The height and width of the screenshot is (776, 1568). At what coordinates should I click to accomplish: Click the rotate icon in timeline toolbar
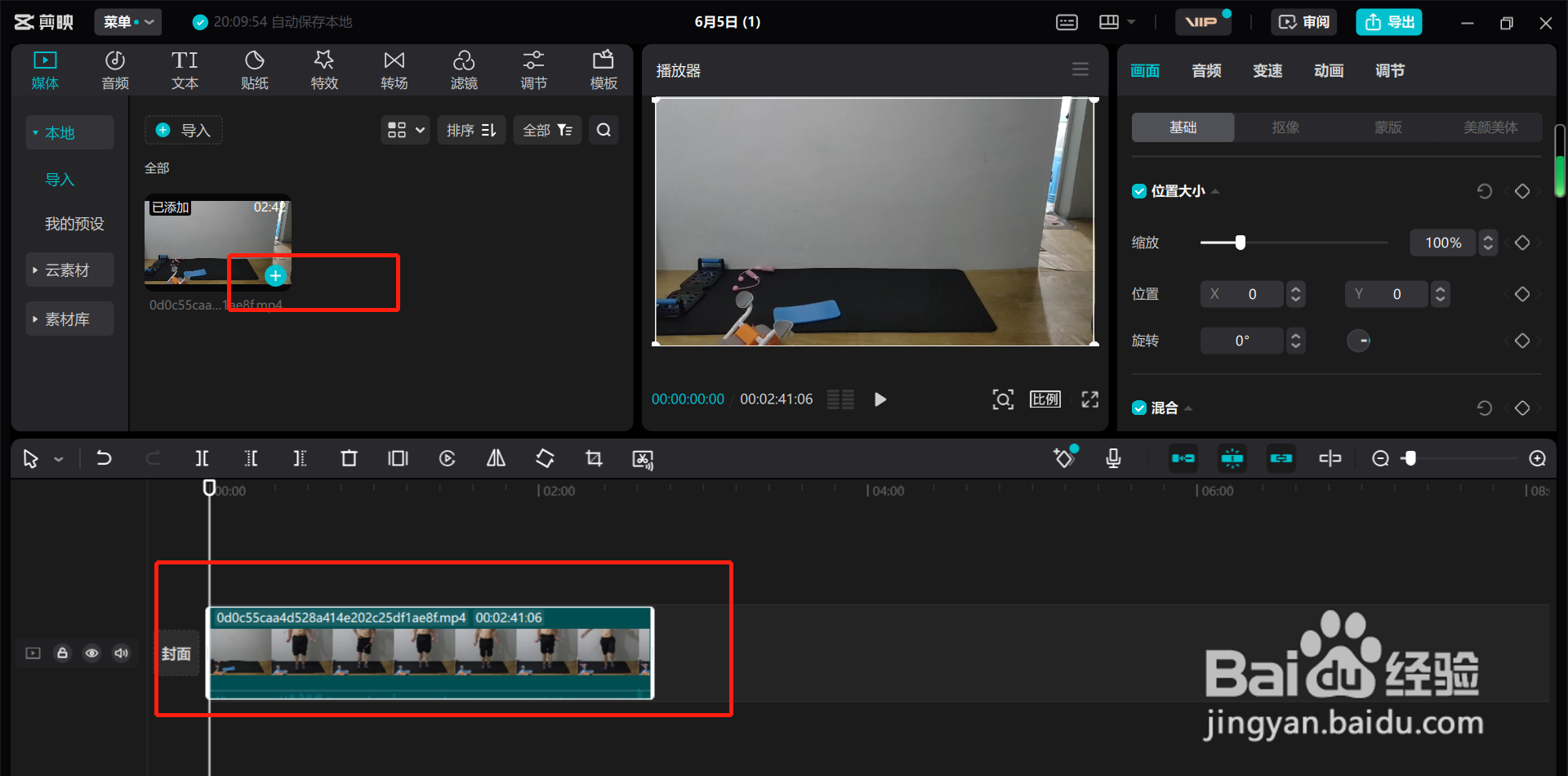545,458
